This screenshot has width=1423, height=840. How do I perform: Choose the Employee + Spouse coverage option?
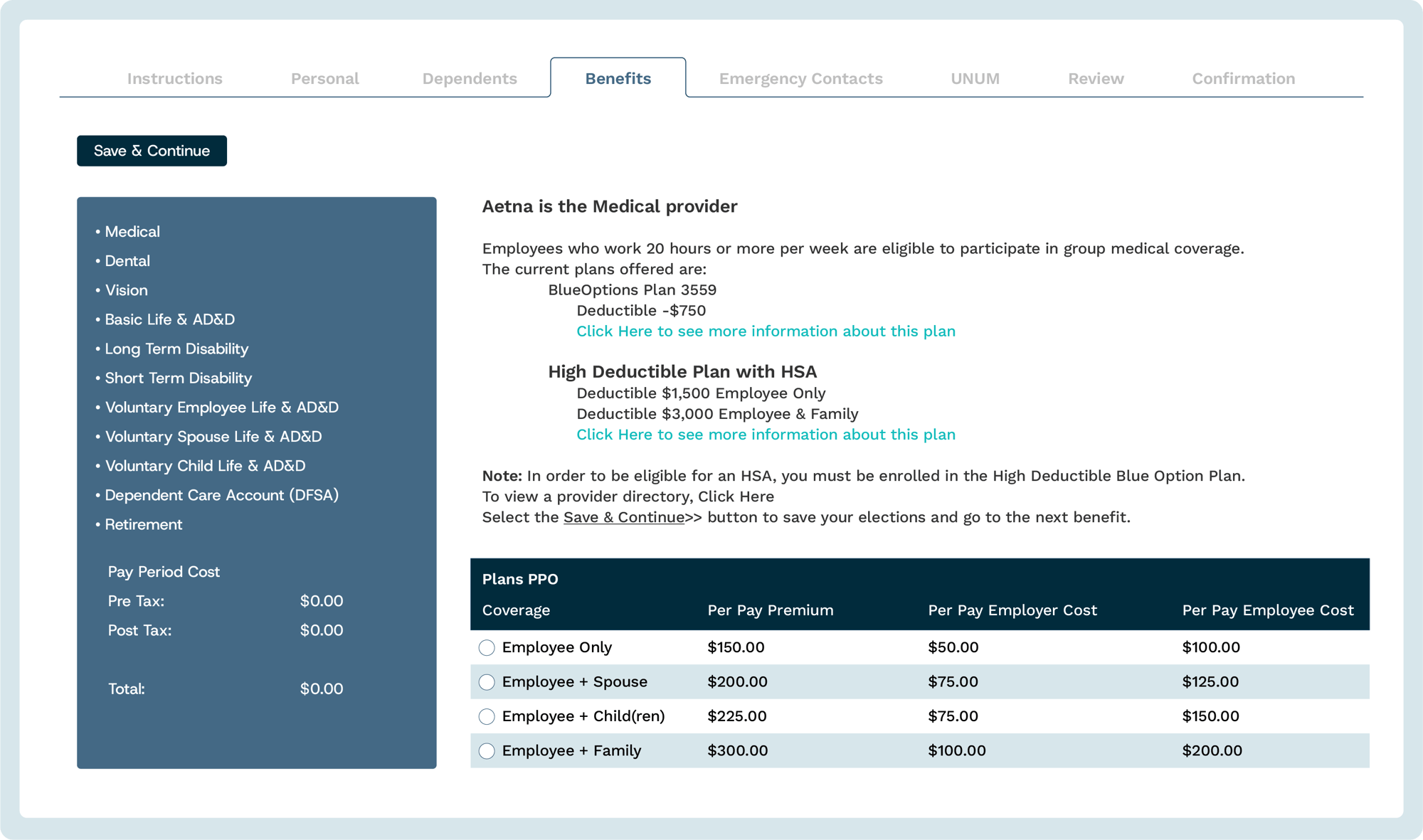487,682
